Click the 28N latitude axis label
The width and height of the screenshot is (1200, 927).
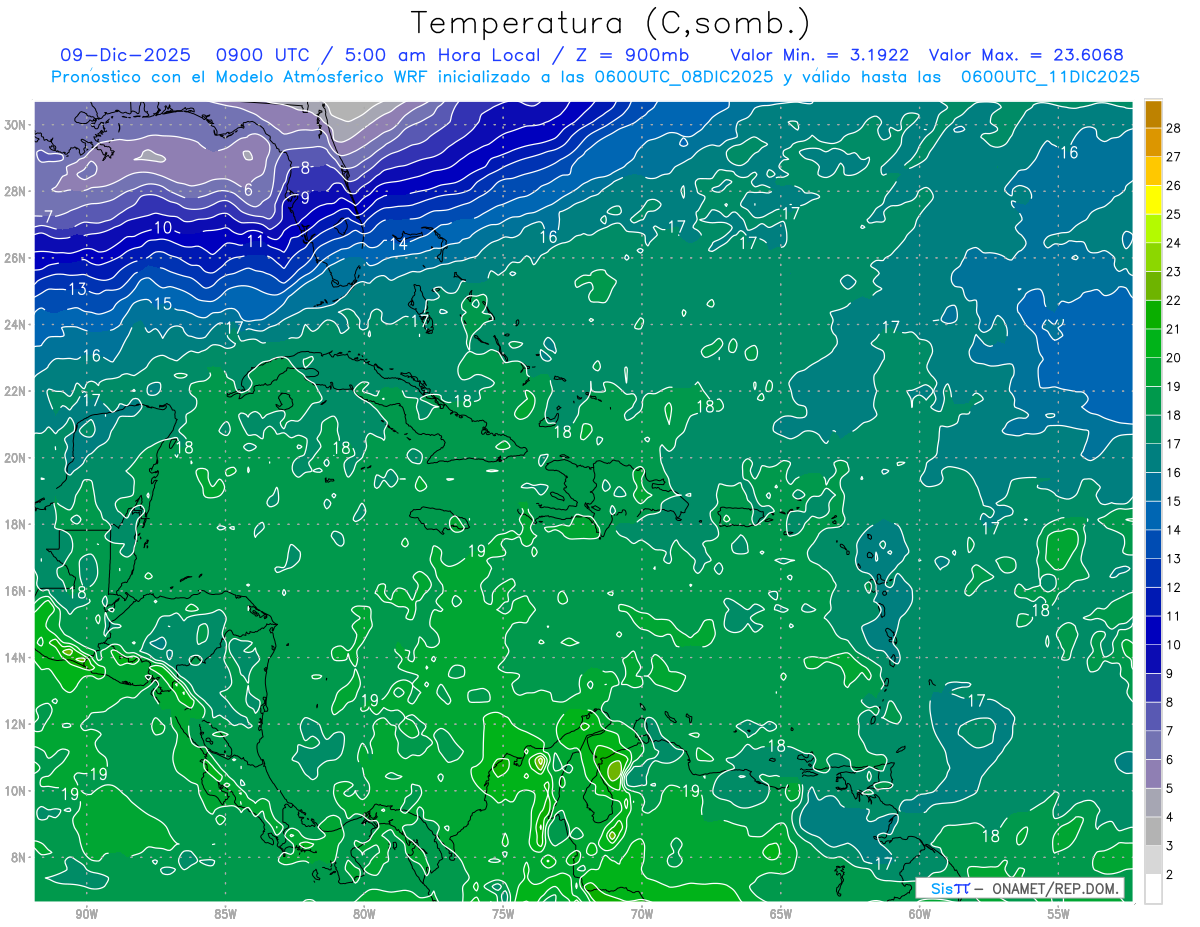click(16, 191)
